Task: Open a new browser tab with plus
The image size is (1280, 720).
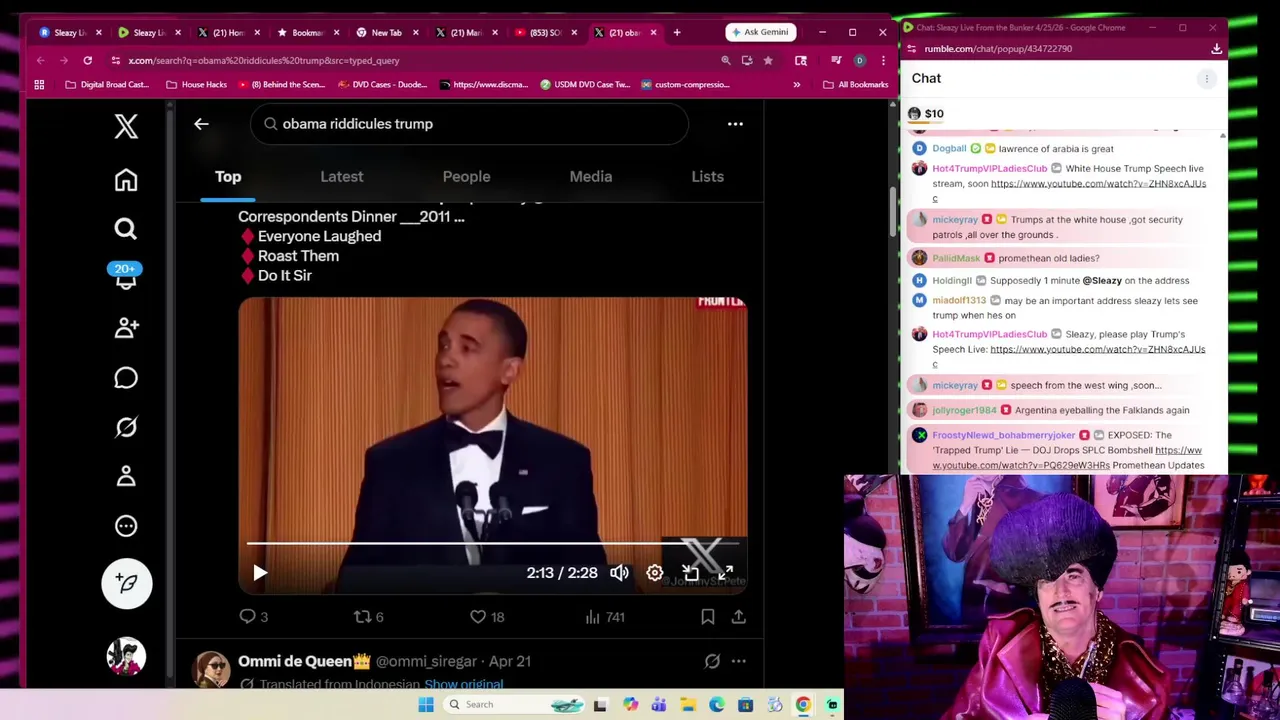Action: point(677,33)
